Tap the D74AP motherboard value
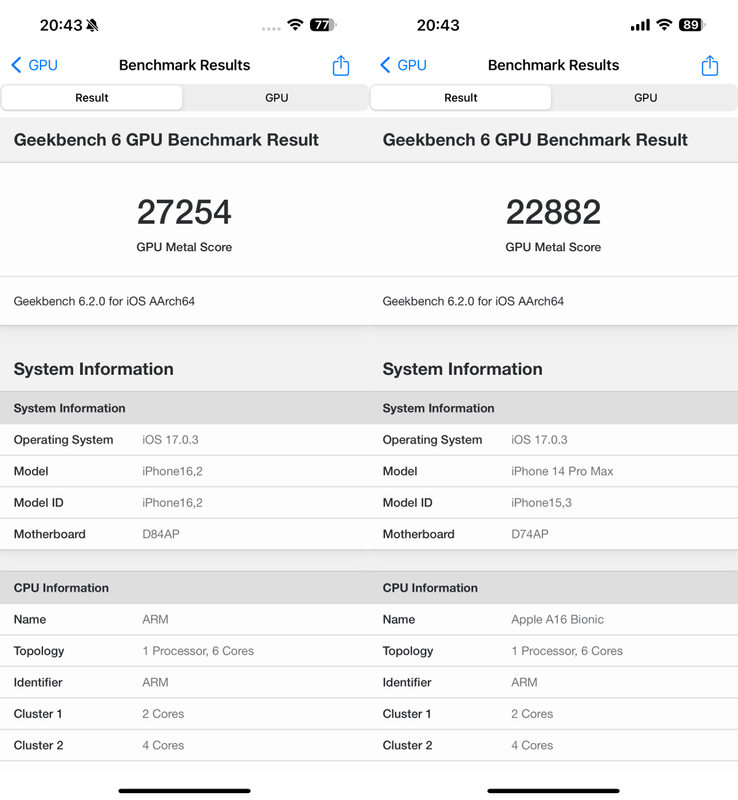738x800 pixels. (530, 534)
